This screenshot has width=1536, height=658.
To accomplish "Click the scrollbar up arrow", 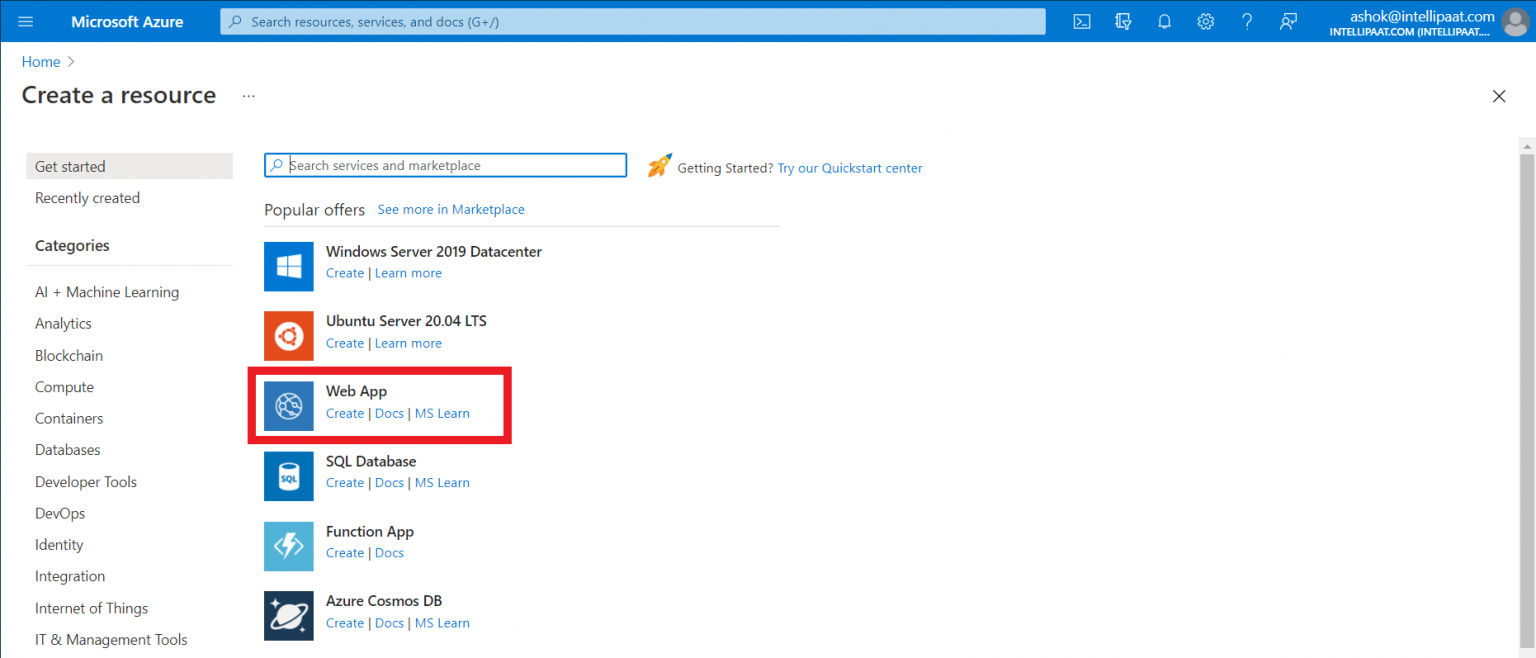I will point(1526,146).
